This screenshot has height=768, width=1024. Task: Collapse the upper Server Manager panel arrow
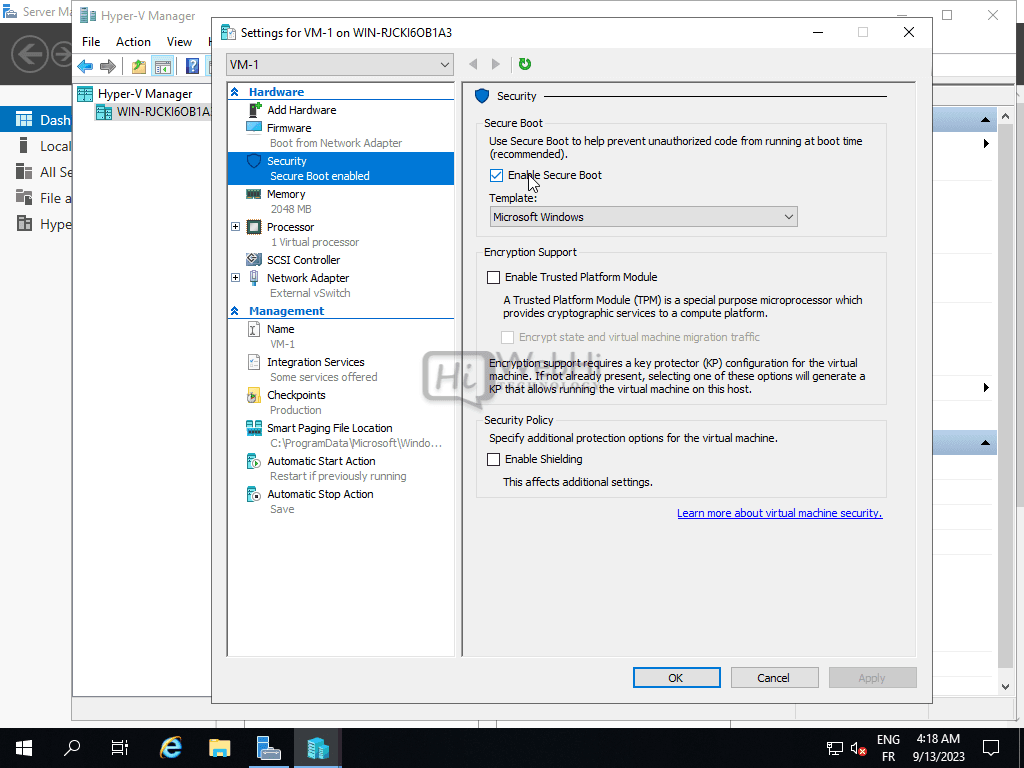pos(985,120)
